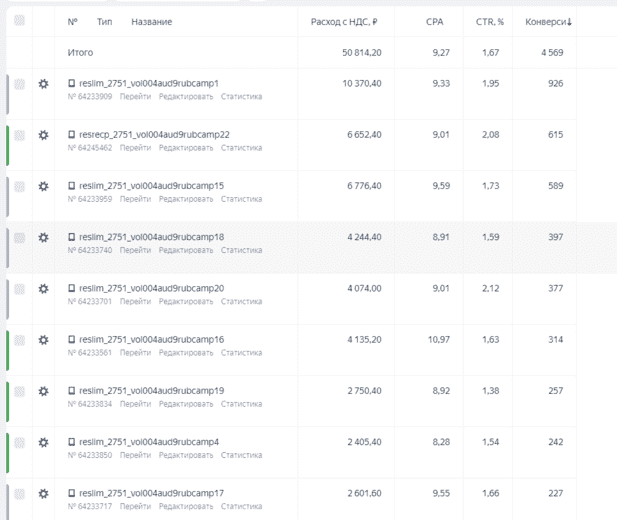The image size is (617, 520).
Task: Open campaign reslim_2751_vol004aud9rubcamp1
Action: [x=149, y=83]
